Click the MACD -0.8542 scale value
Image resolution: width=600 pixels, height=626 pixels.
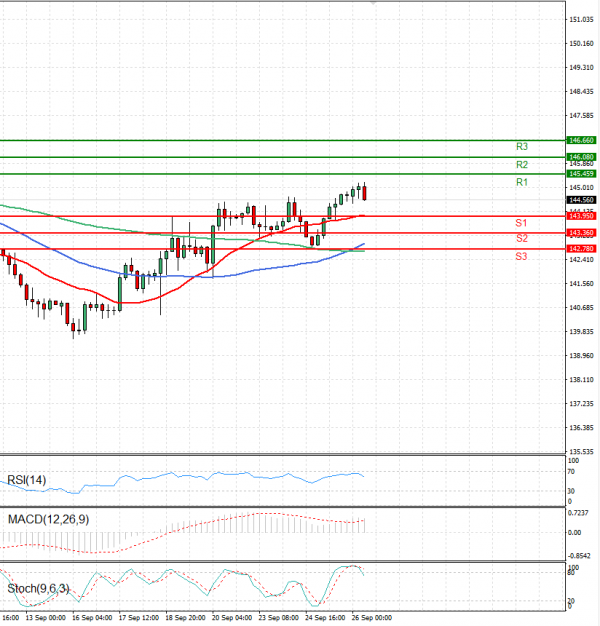pos(578,556)
